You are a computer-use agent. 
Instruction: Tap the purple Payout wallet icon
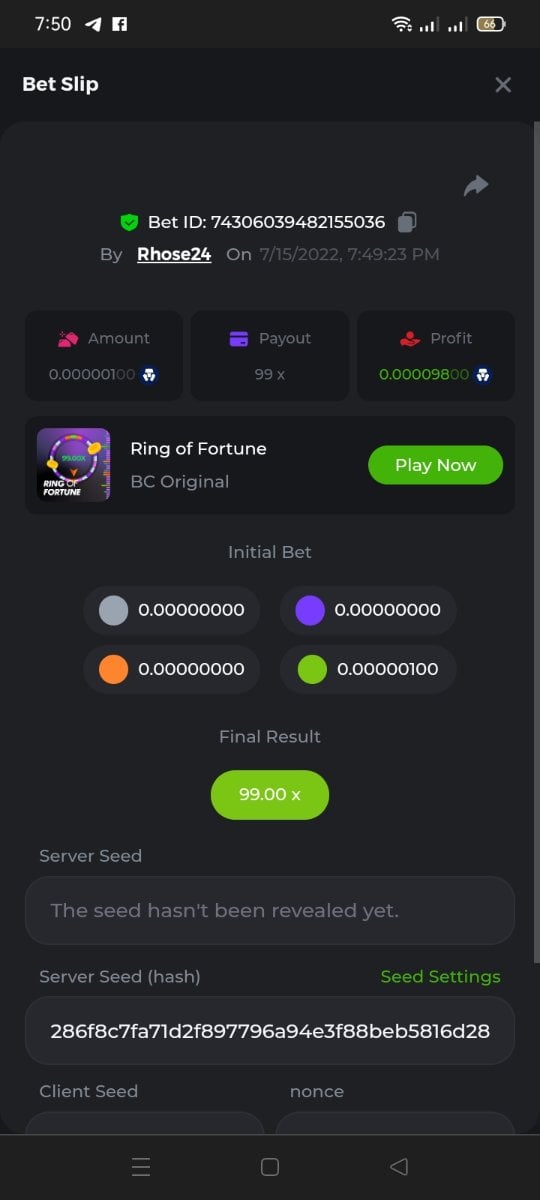coord(239,339)
